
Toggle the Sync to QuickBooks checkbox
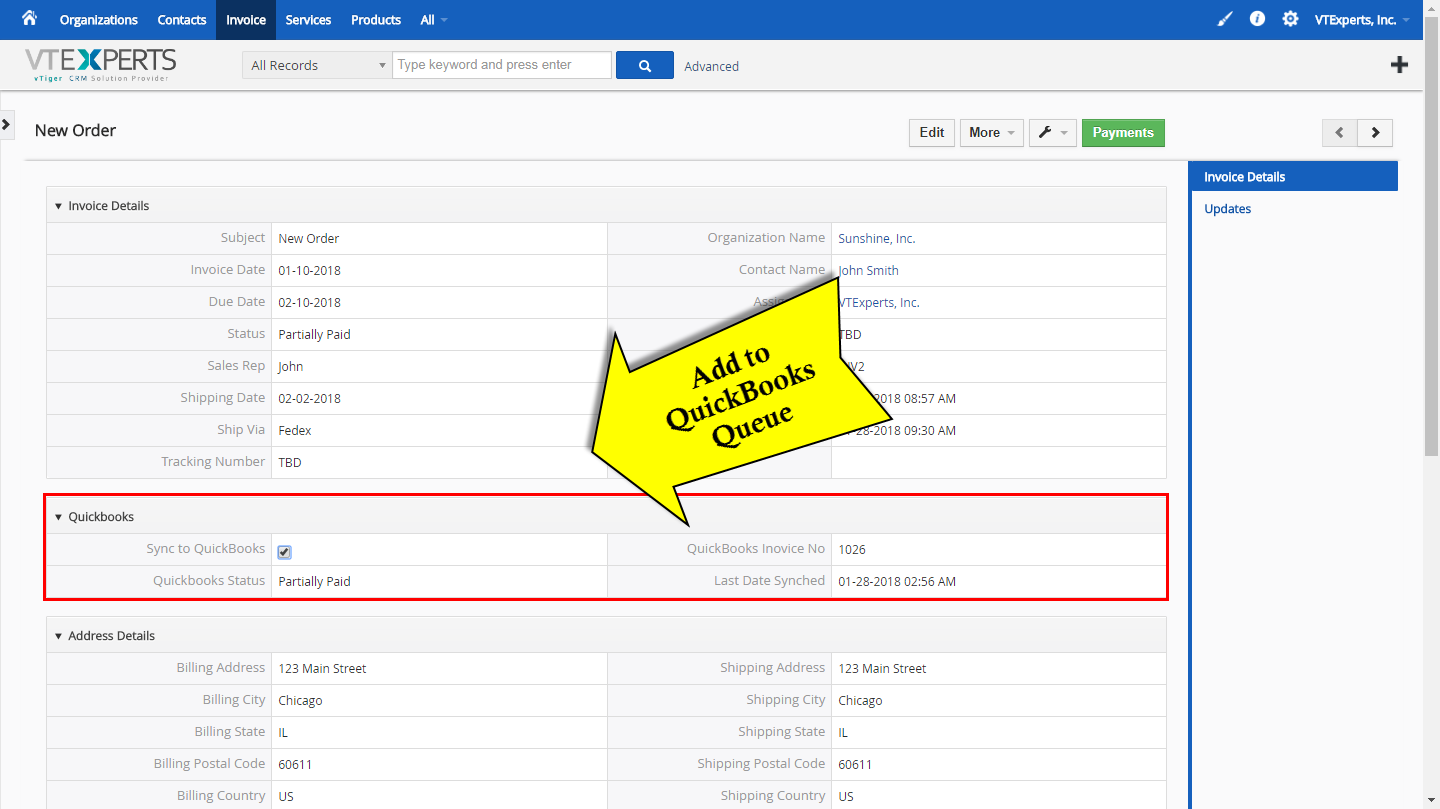pyautogui.click(x=285, y=552)
